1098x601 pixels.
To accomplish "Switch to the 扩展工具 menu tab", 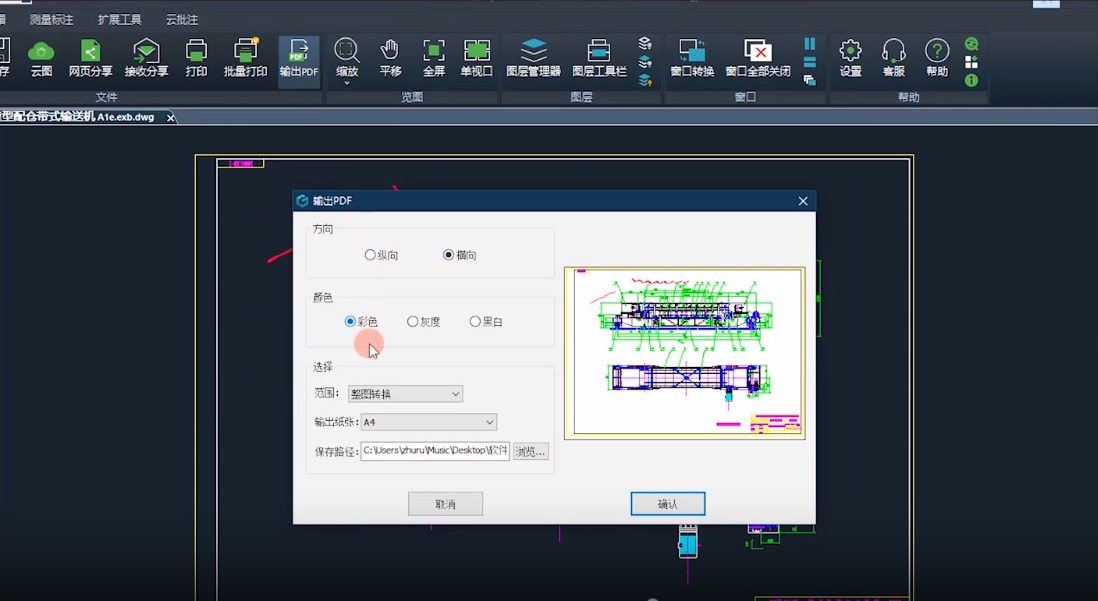I will click(119, 19).
